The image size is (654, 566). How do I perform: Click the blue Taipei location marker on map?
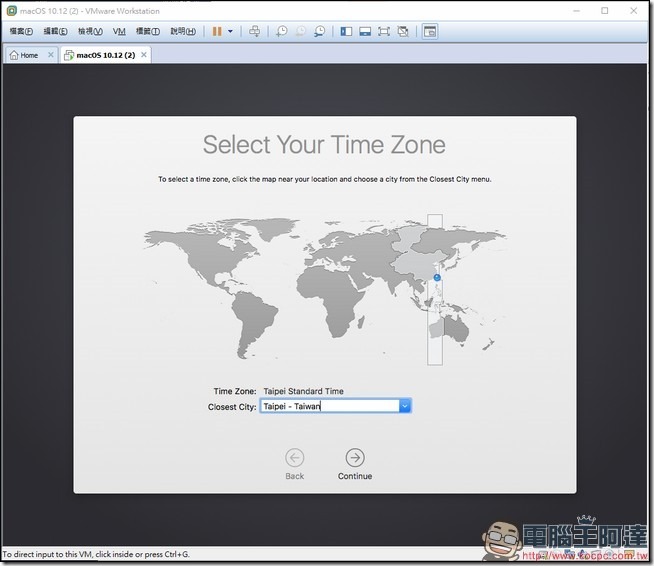click(x=437, y=277)
